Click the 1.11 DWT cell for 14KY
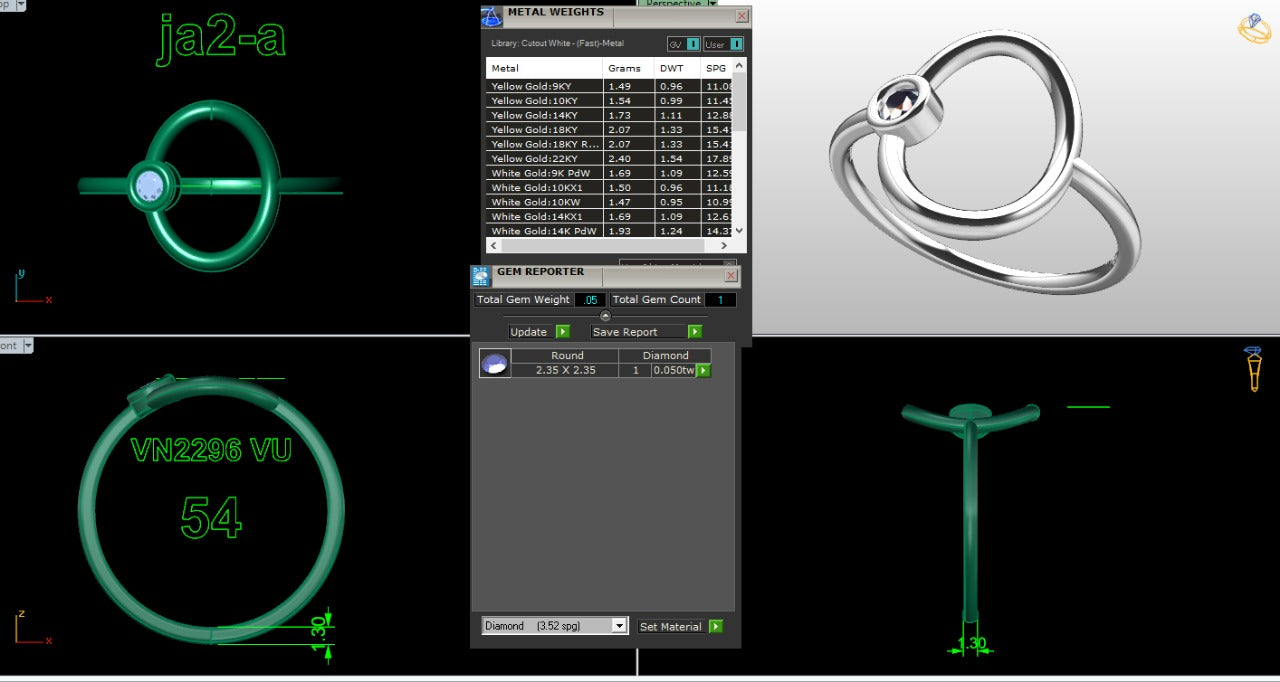Screen dimensions: 1280x682 pos(677,115)
